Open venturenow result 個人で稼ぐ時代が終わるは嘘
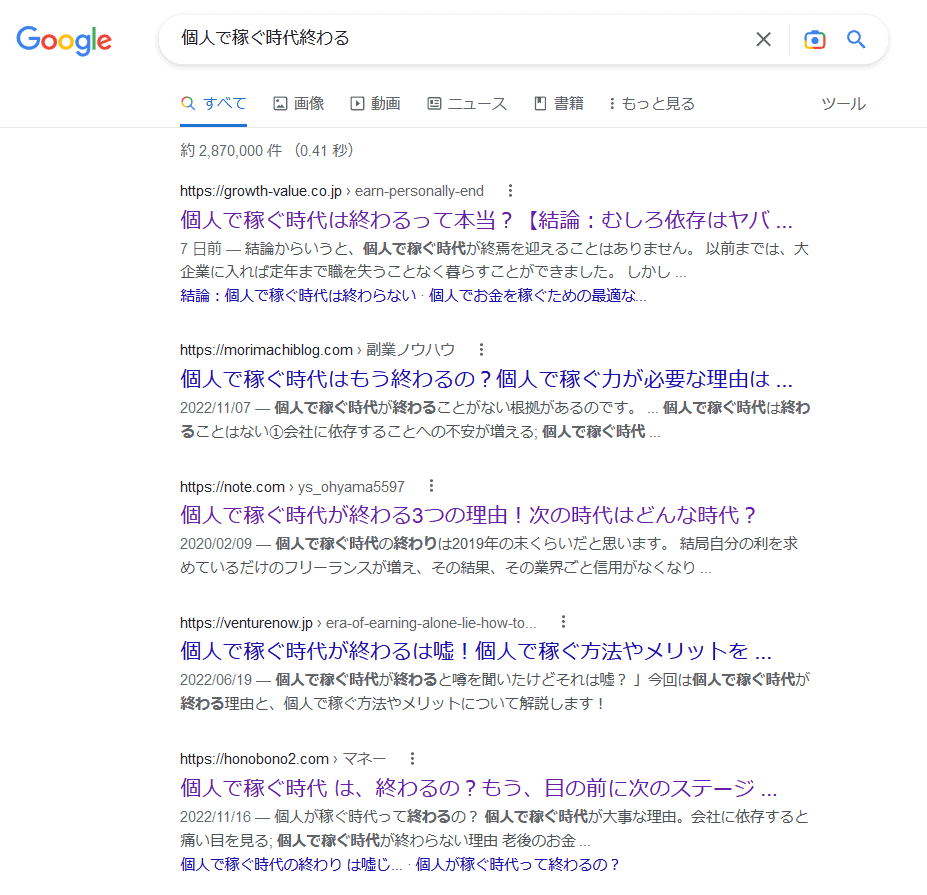The image size is (927, 895). (476, 651)
